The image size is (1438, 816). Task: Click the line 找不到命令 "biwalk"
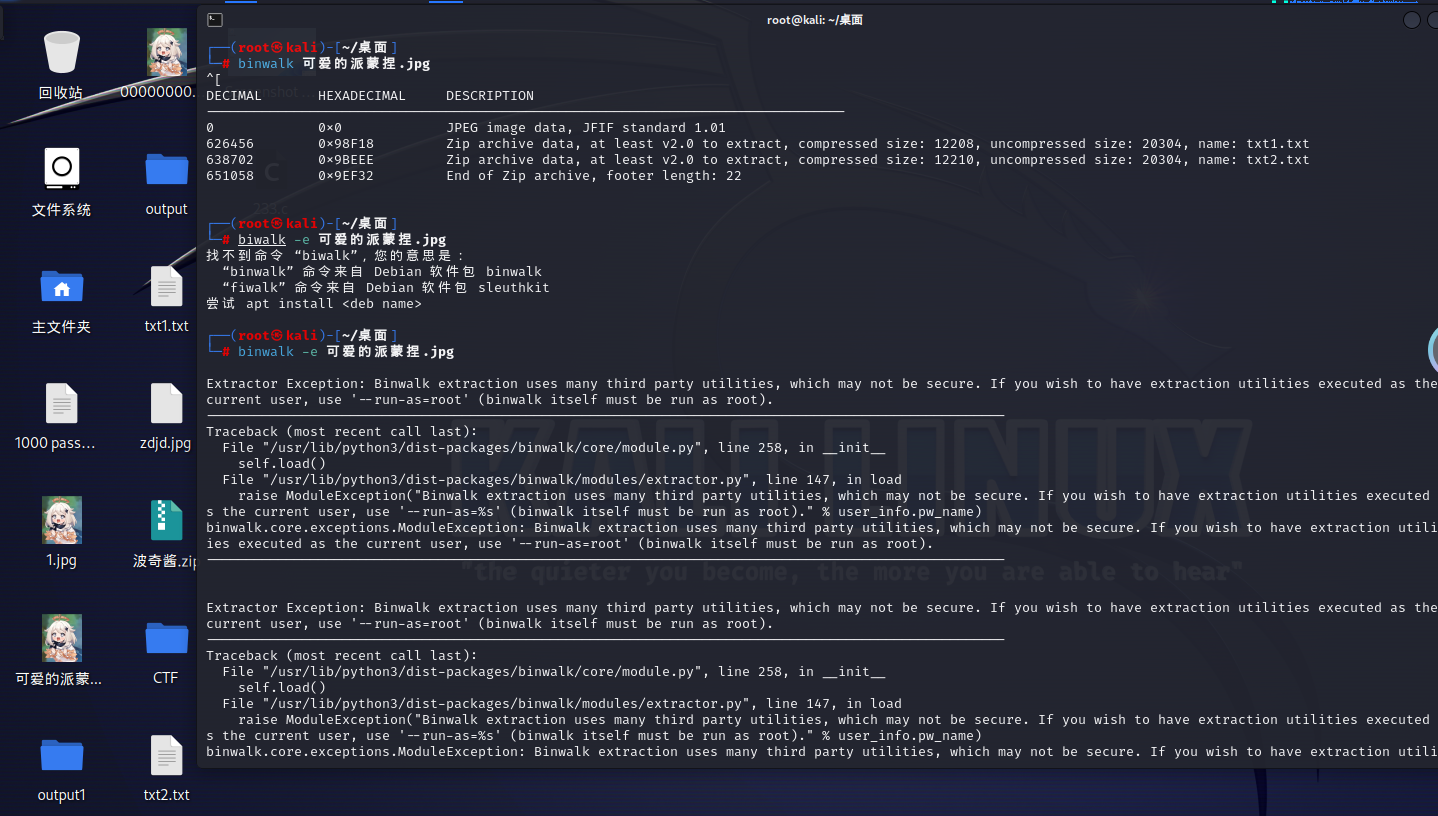[336, 256]
